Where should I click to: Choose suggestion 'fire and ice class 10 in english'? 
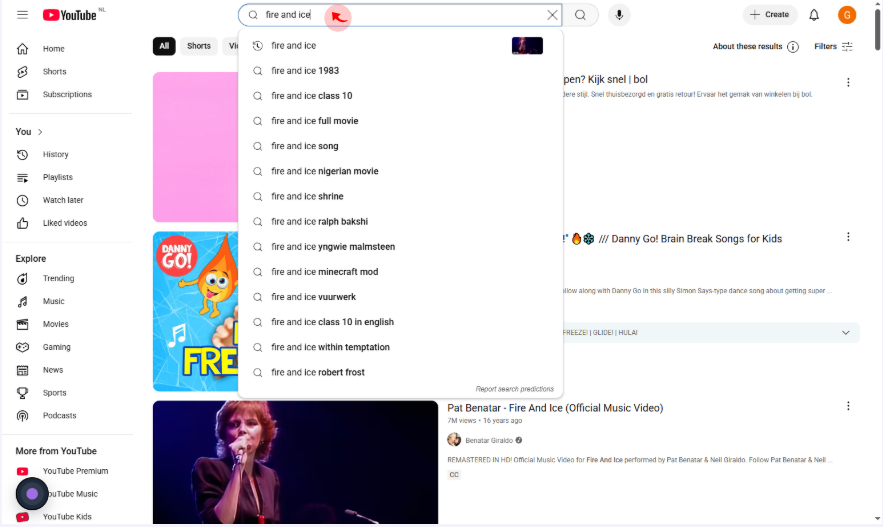click(400, 322)
